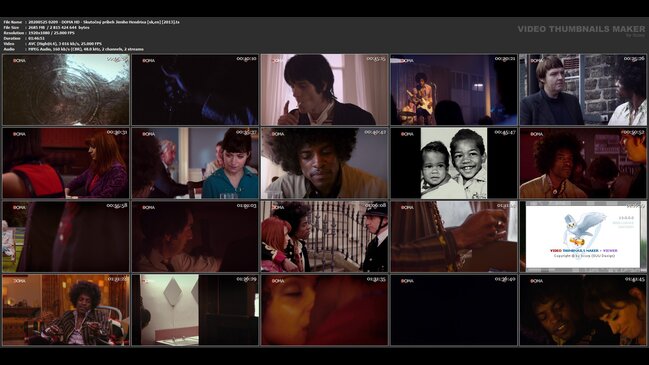Click the VIDEO THUMBNAILS MAKER watermark
The image size is (649, 365).
click(581, 29)
